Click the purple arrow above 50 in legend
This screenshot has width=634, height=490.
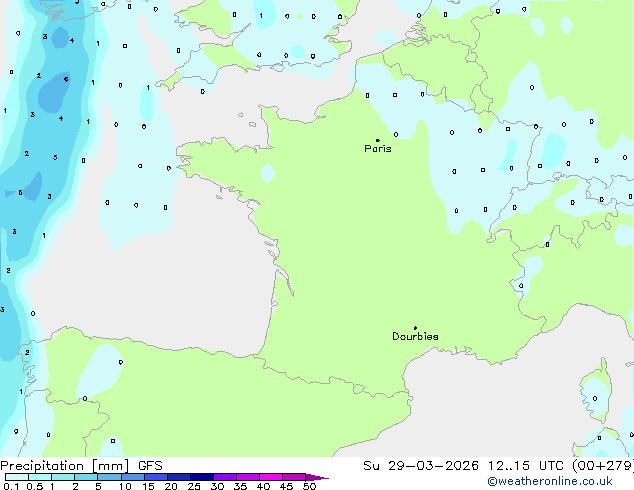tap(317, 477)
